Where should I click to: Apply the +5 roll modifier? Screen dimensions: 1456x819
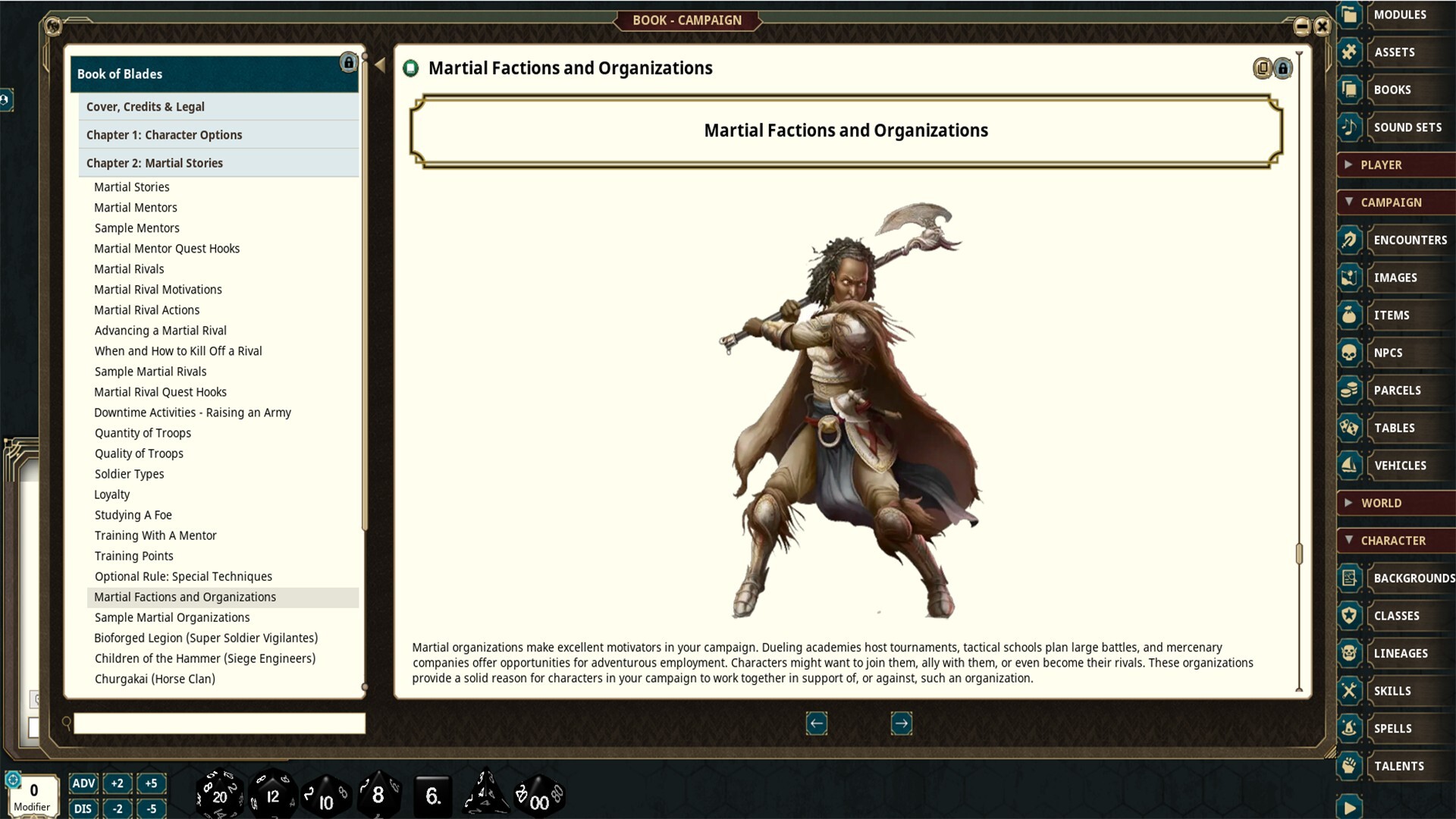[151, 783]
